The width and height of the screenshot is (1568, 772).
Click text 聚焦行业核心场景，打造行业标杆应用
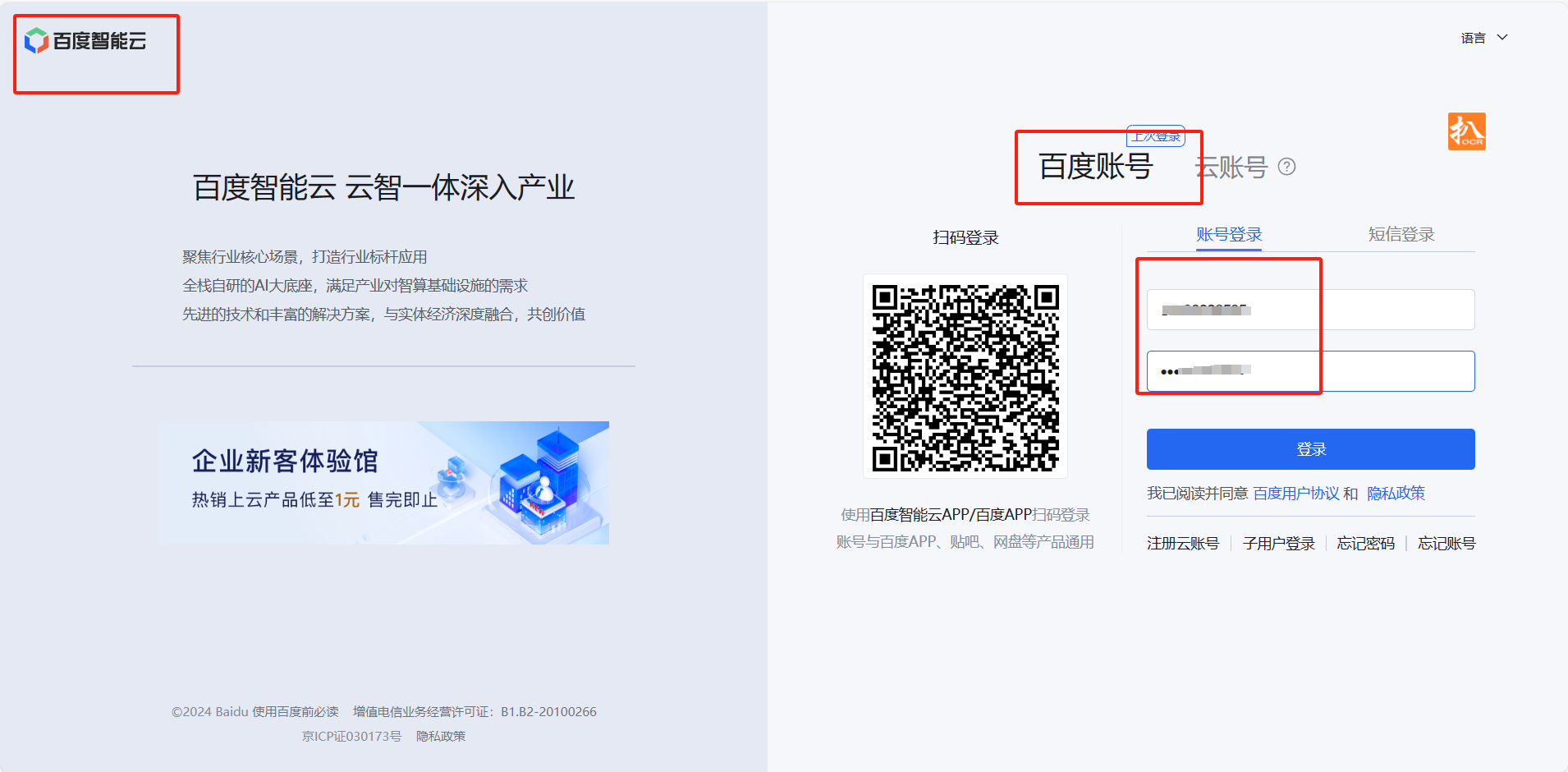point(305,257)
